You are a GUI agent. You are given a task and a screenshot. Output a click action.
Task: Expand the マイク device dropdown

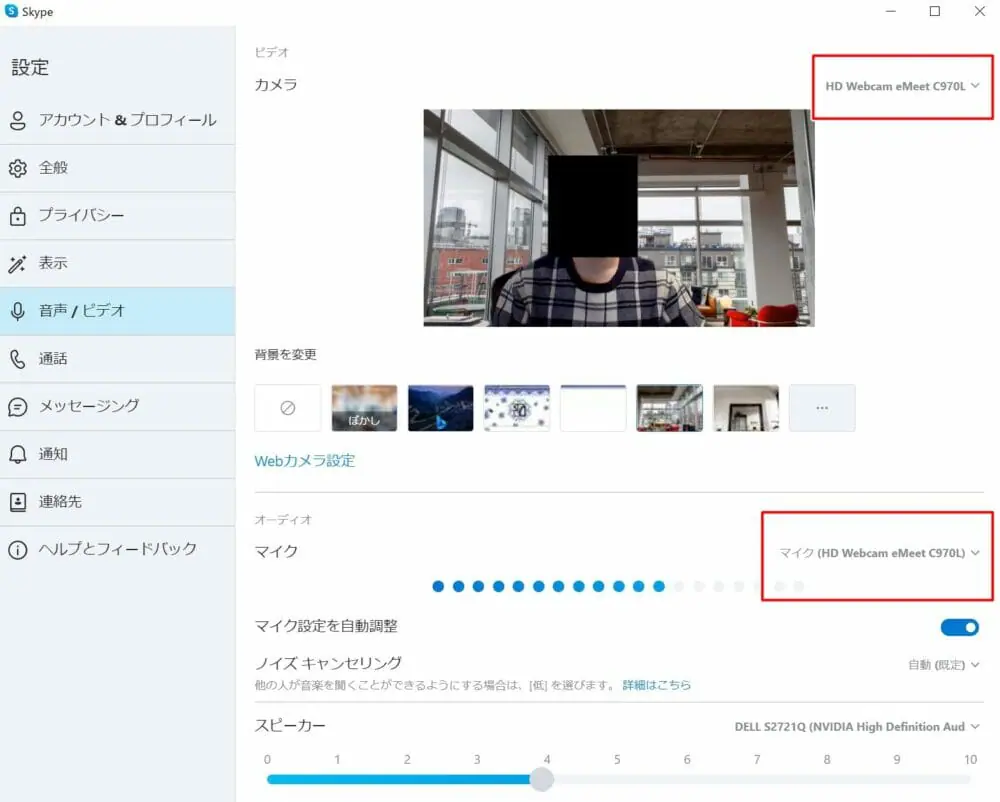878,553
